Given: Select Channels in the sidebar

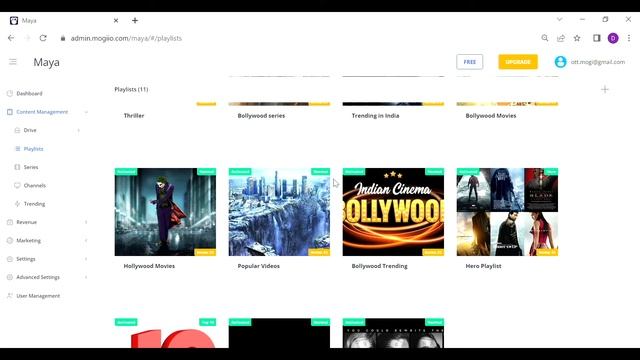Looking at the screenshot, I should pos(35,185).
